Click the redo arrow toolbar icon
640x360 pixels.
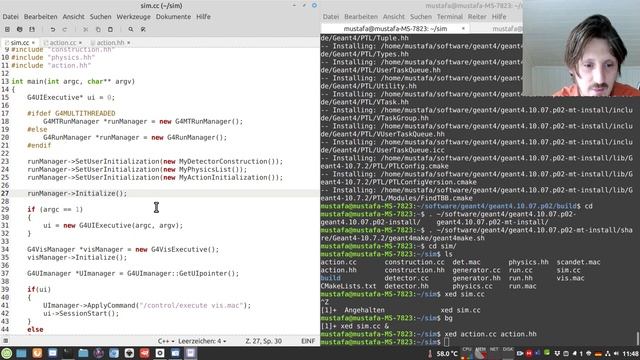[65, 29]
